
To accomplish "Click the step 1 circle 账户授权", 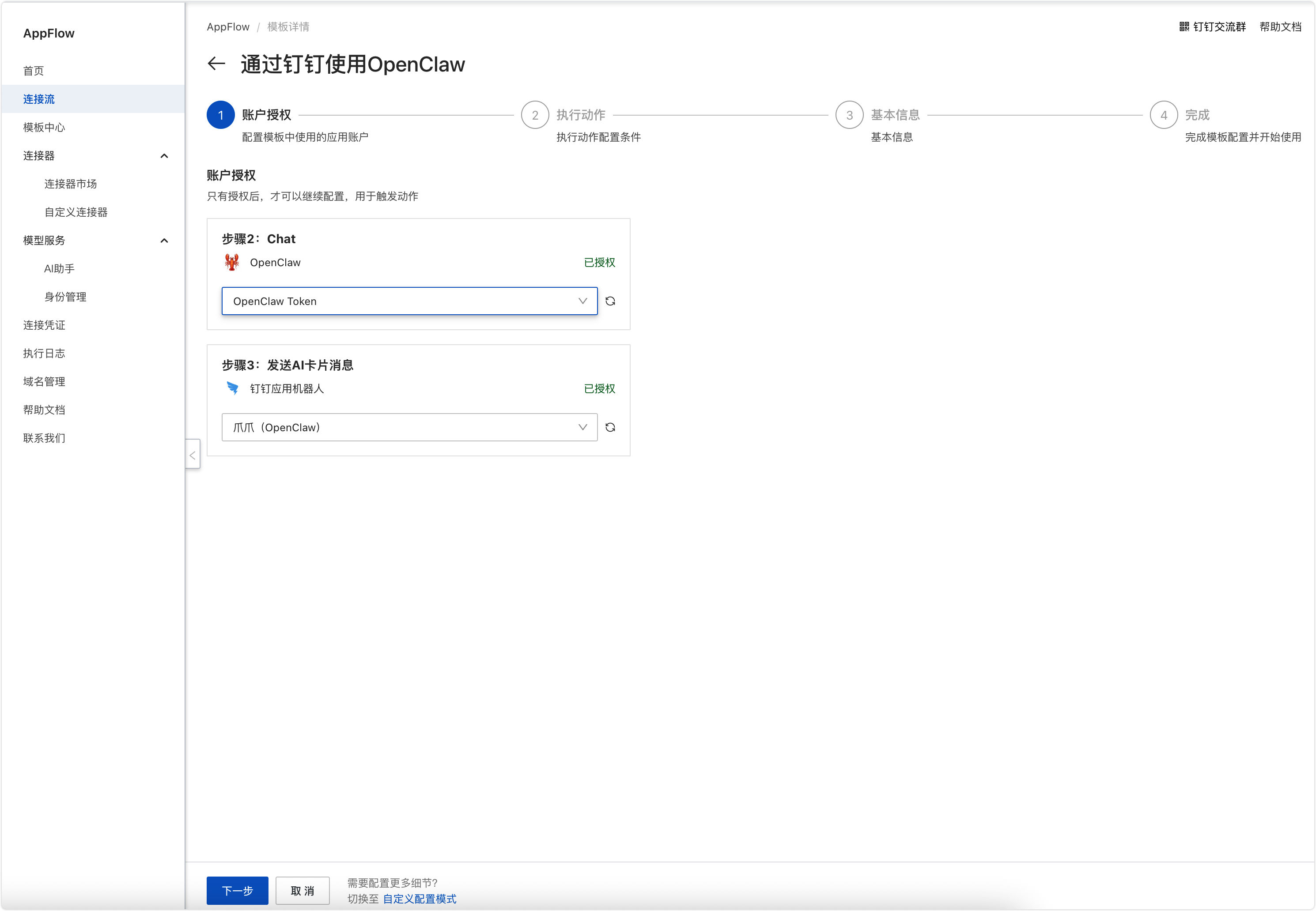I will [x=221, y=115].
